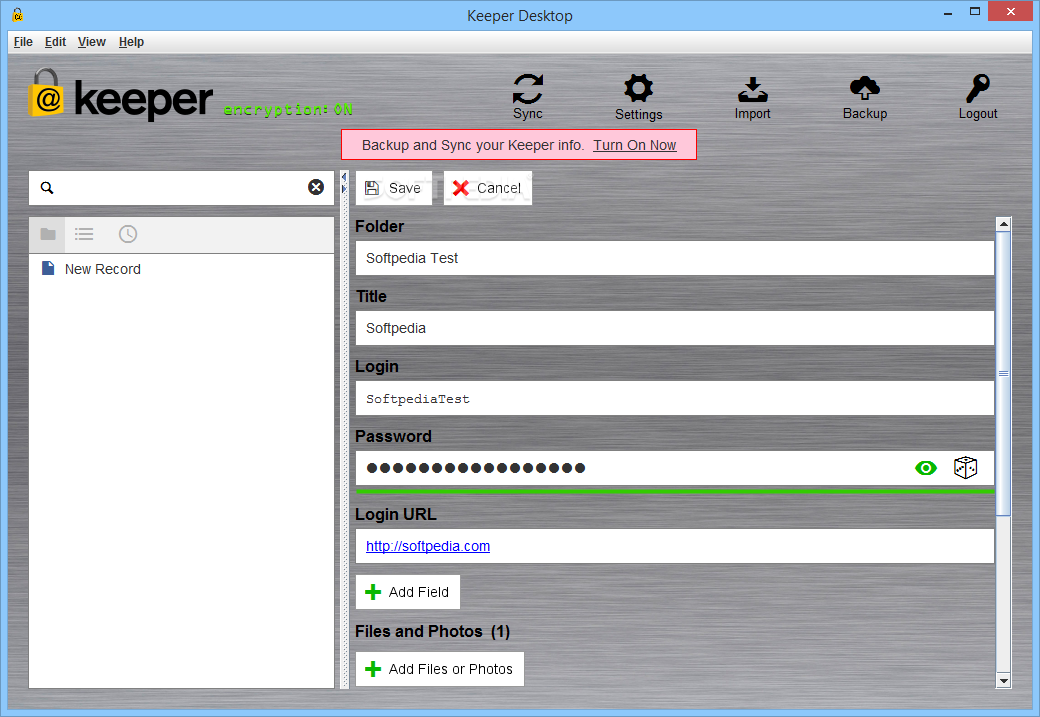Open the Edit menu

(x=55, y=42)
